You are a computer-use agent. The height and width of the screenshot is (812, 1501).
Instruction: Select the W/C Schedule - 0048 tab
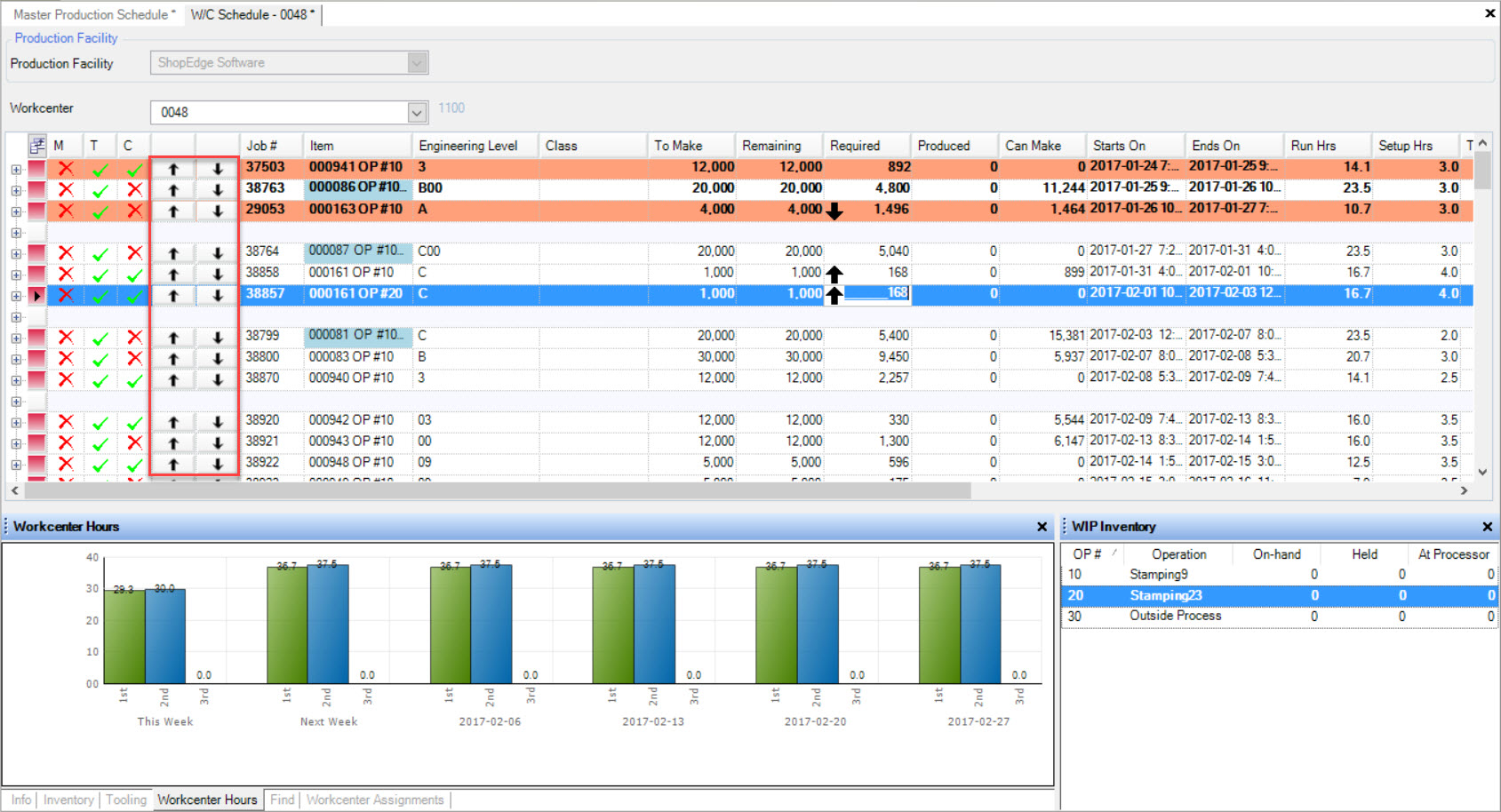coord(252,14)
